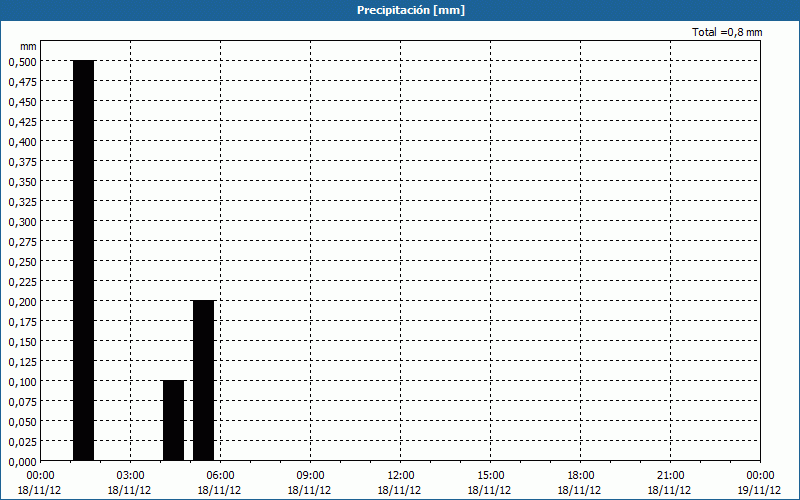The height and width of the screenshot is (500, 800).
Task: Click the 0,300 y-axis label
Action: 23,221
